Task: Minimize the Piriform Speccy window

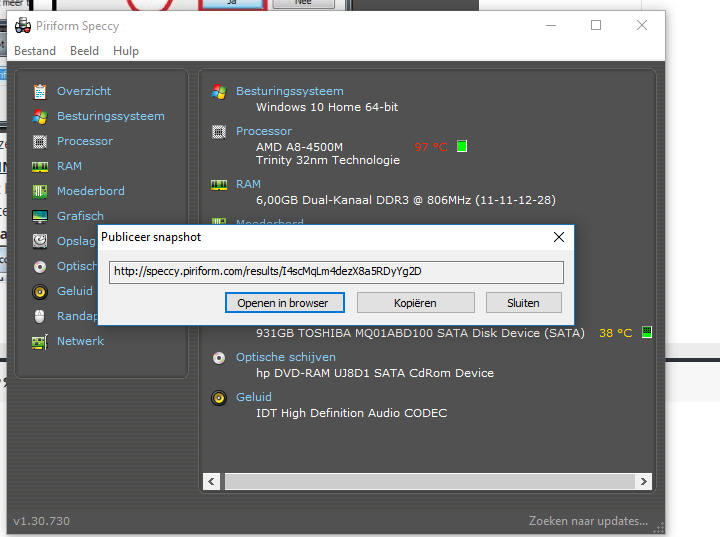Action: coord(551,25)
